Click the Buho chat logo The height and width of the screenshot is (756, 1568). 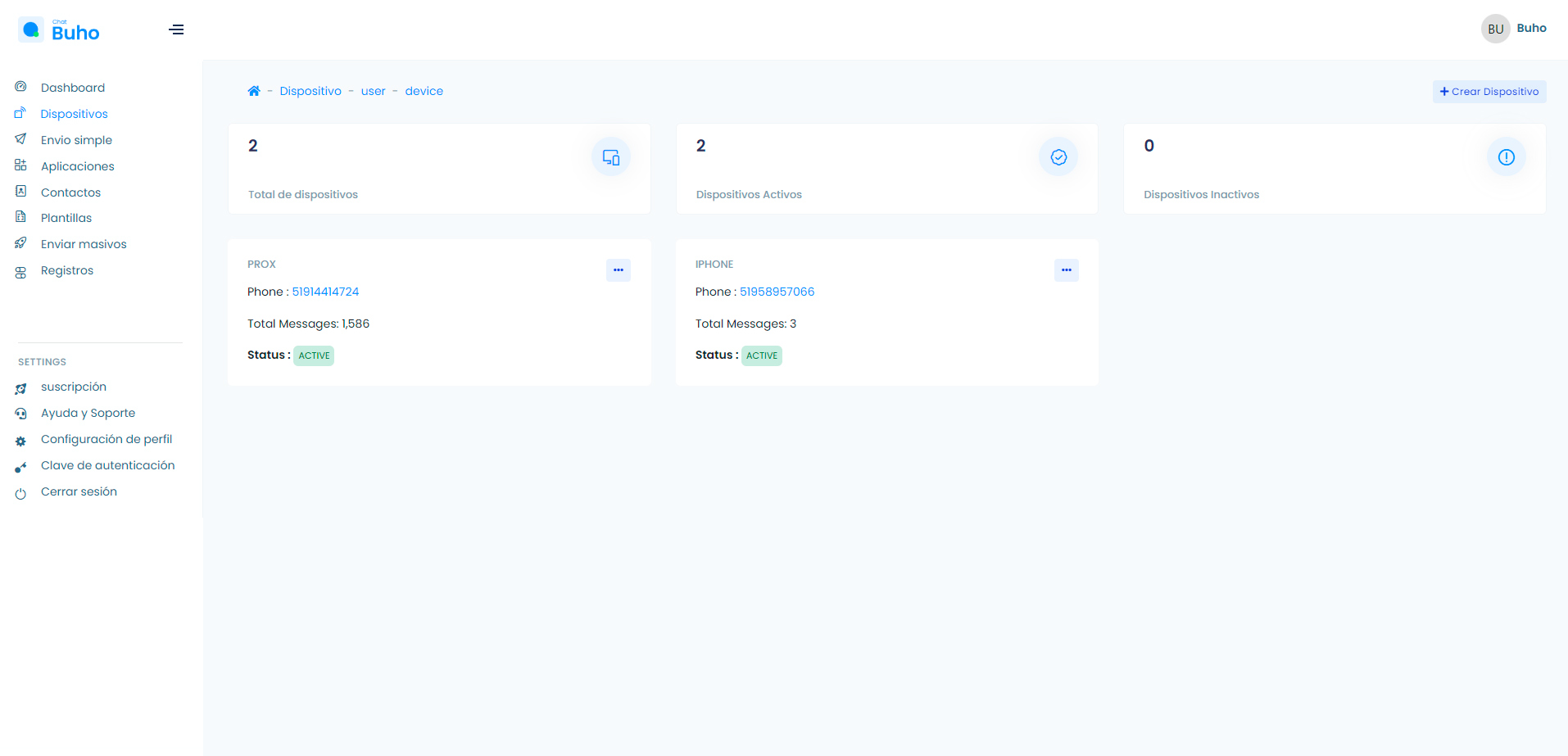point(59,31)
